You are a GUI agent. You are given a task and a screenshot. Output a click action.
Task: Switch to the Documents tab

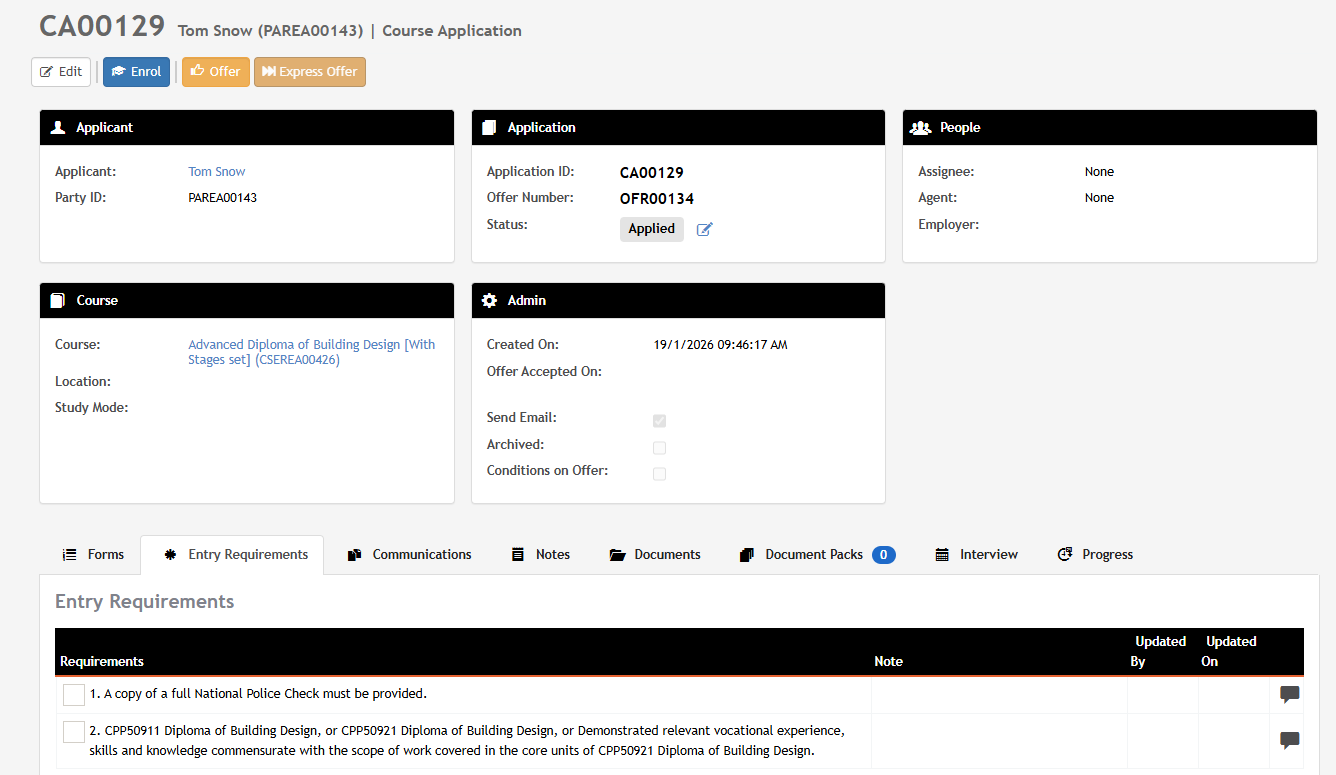click(655, 554)
